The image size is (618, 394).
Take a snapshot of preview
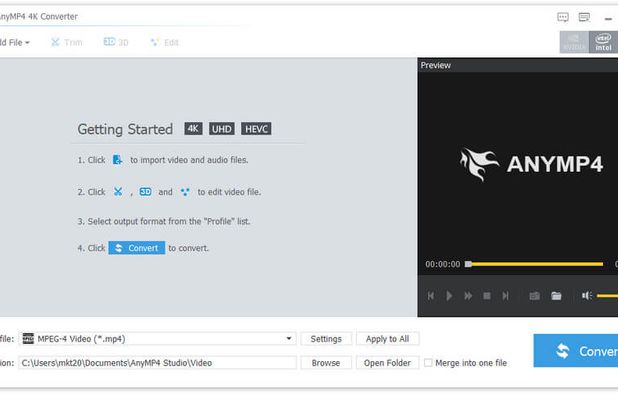pos(534,296)
